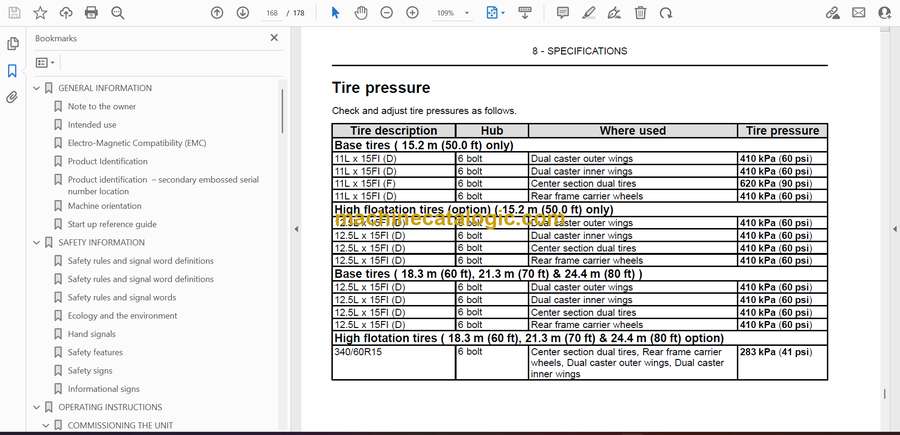Click the page number field showing 168
900x435 pixels.
coord(272,13)
